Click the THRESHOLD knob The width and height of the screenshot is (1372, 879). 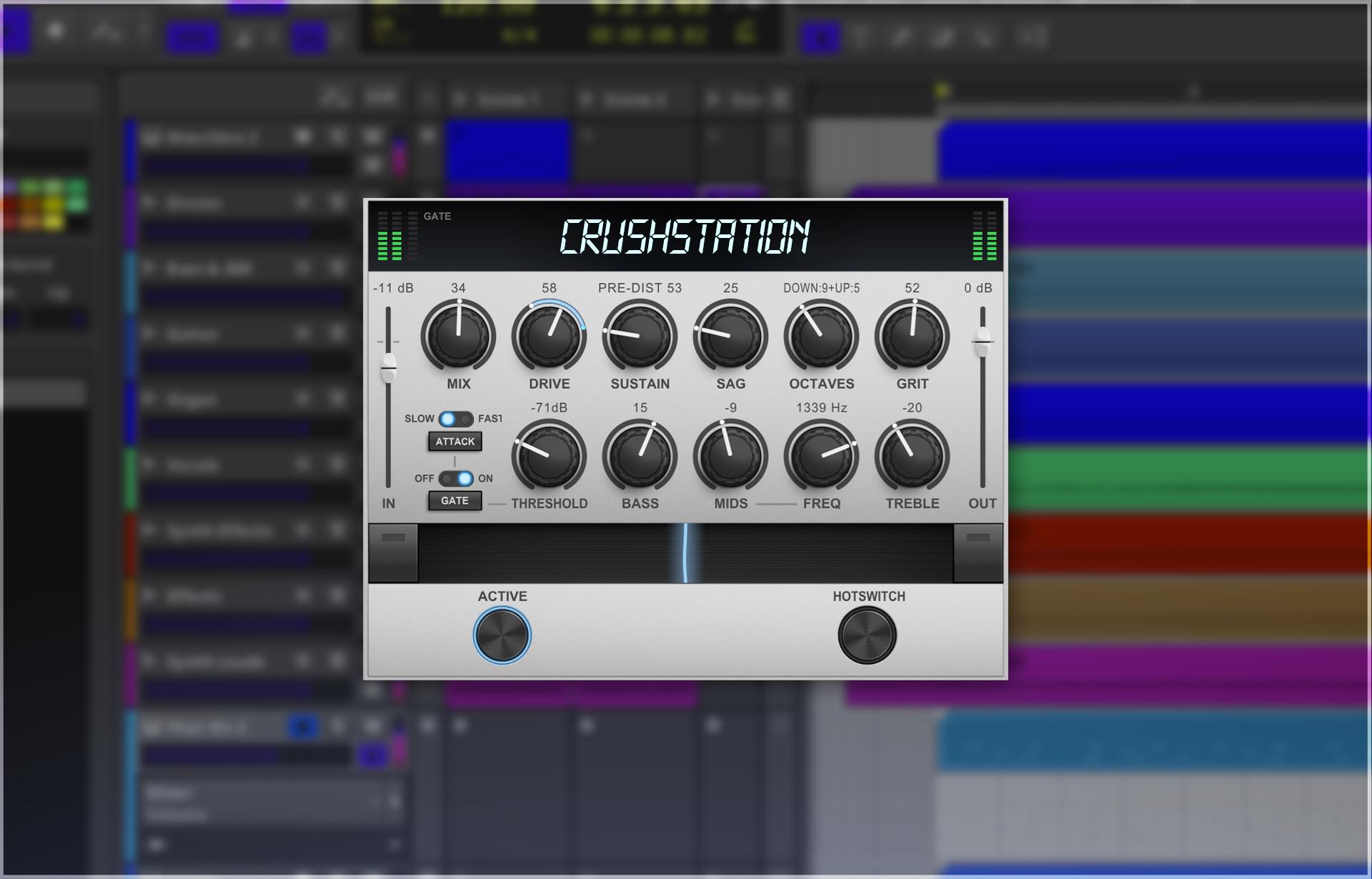(x=549, y=456)
